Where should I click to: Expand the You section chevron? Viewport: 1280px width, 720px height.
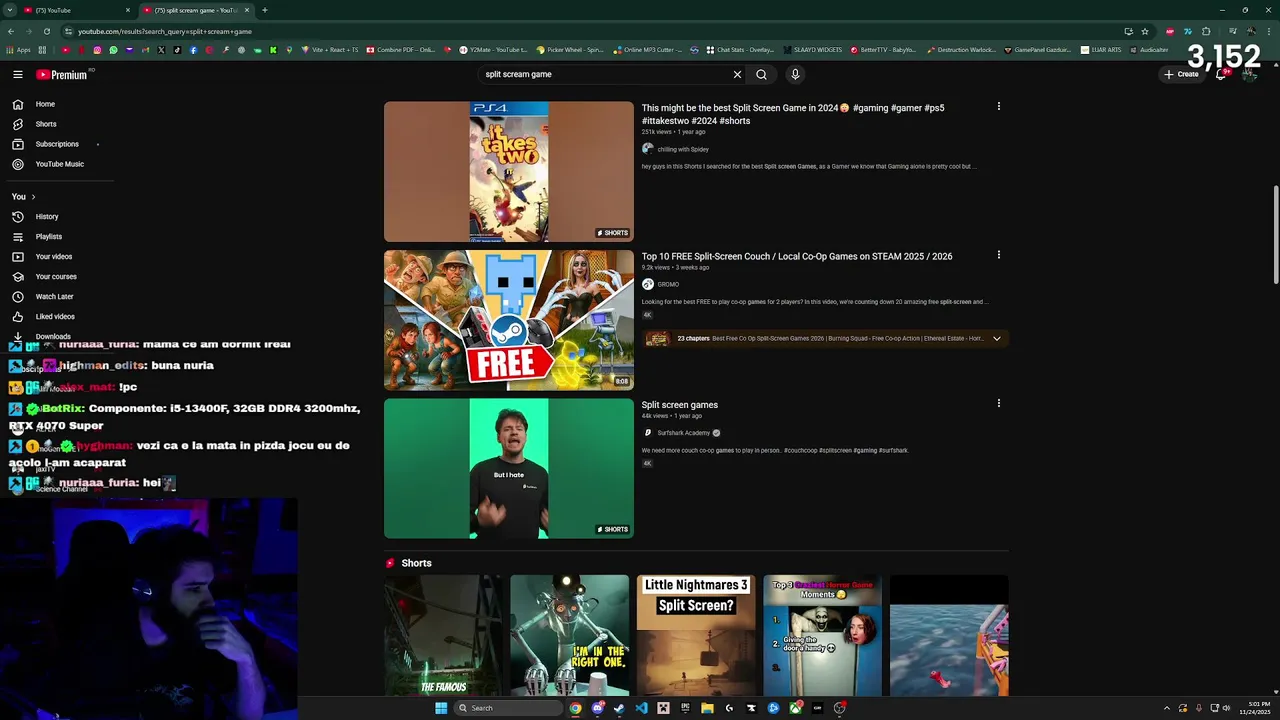click(33, 197)
